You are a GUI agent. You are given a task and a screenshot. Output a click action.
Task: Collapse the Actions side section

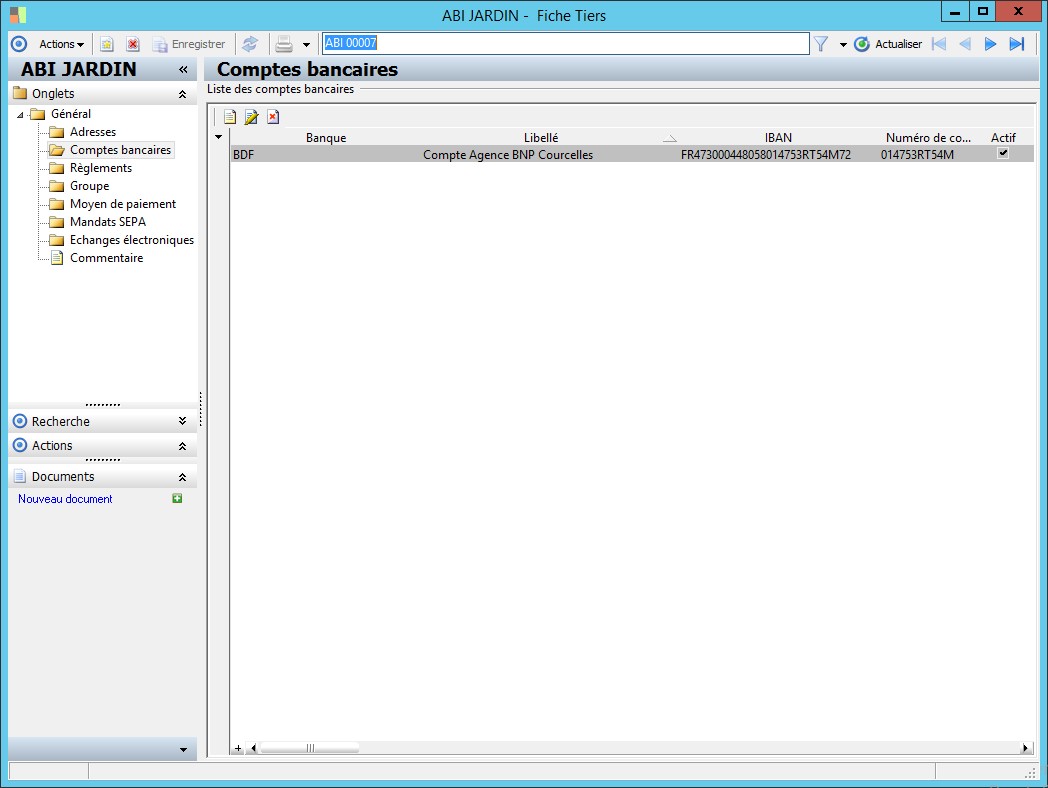click(x=182, y=446)
